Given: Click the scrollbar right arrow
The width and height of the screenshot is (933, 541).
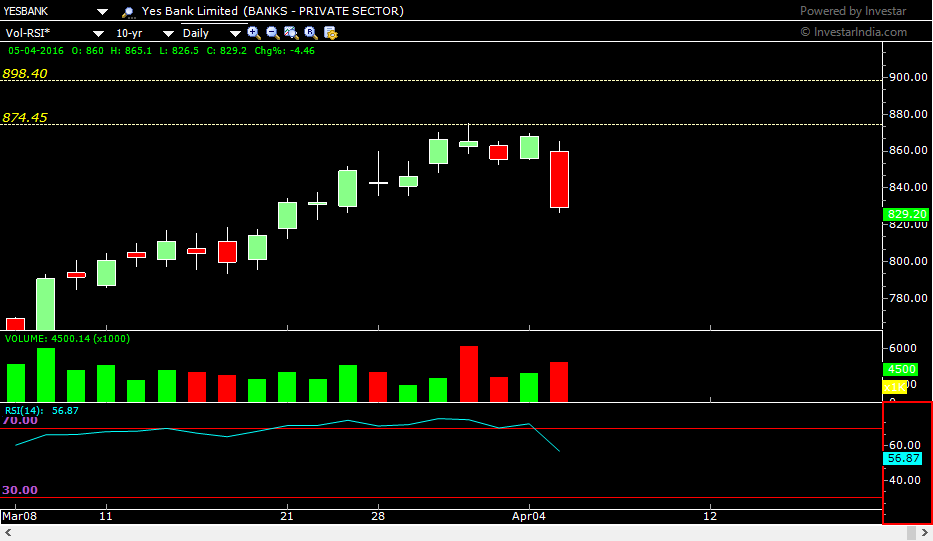Looking at the screenshot, I should click(x=925, y=533).
